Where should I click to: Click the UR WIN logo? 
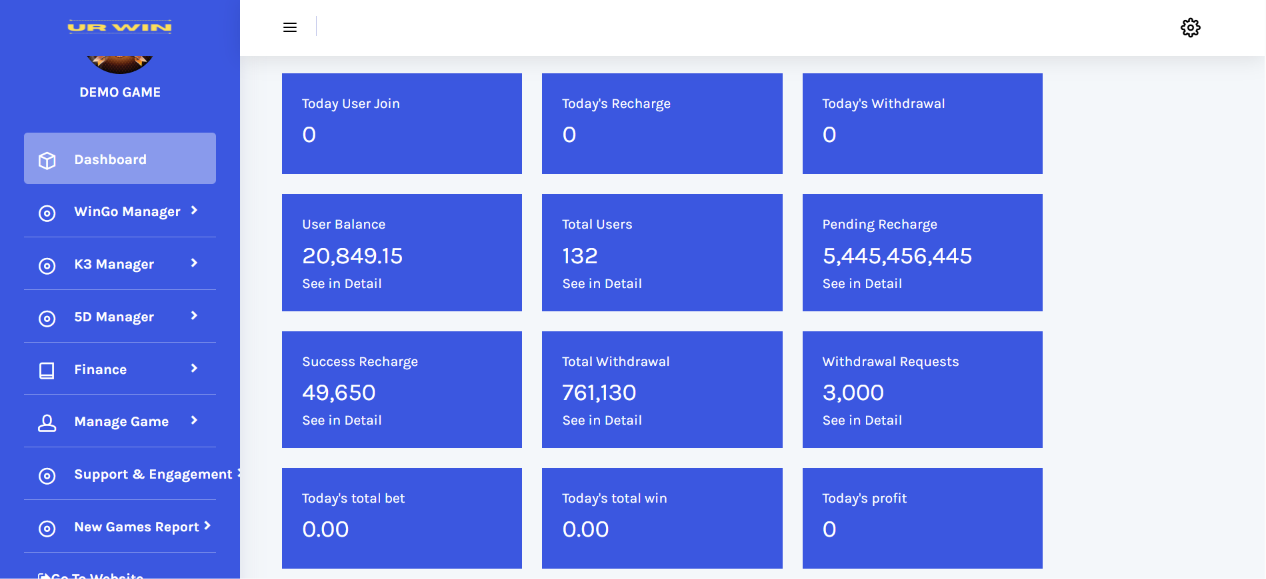click(x=120, y=27)
